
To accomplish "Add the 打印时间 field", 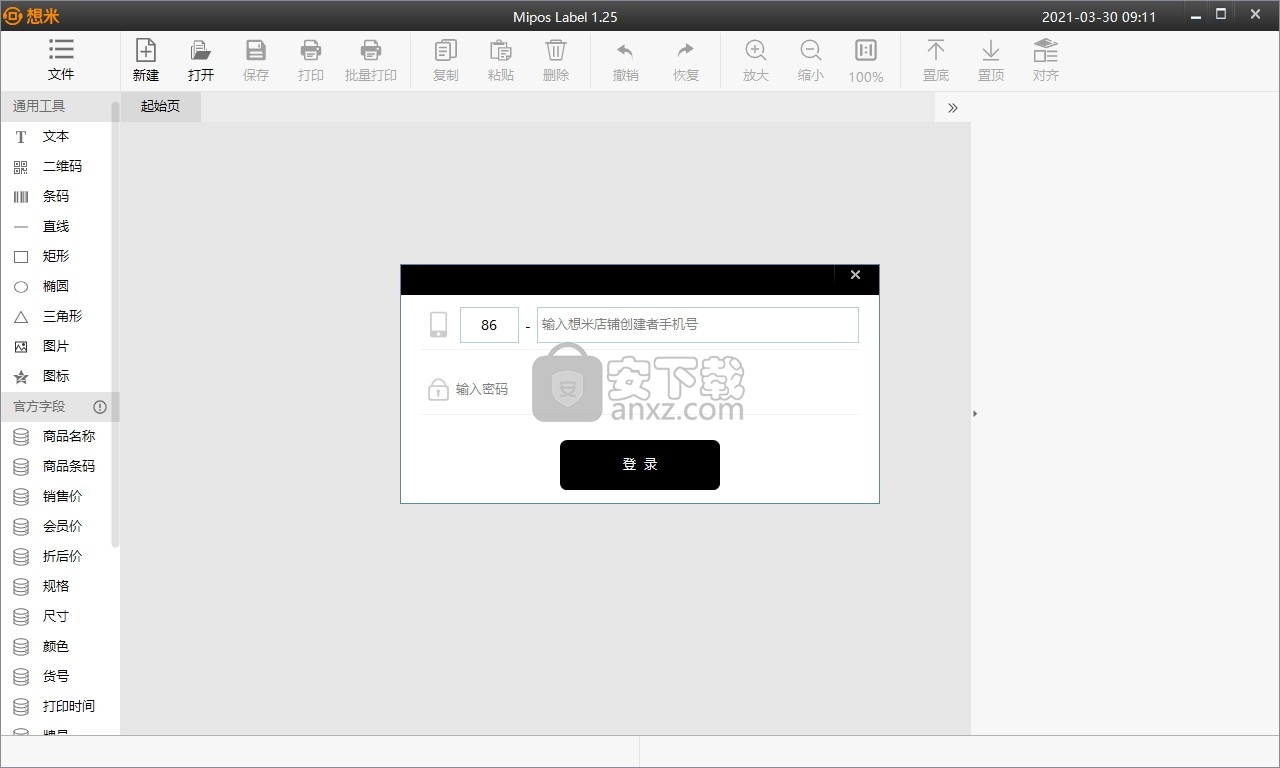I will click(x=56, y=706).
